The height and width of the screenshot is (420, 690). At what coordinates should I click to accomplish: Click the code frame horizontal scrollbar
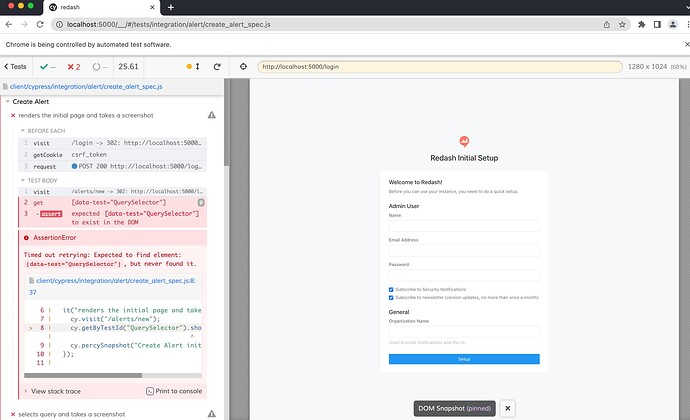[x=83, y=376]
